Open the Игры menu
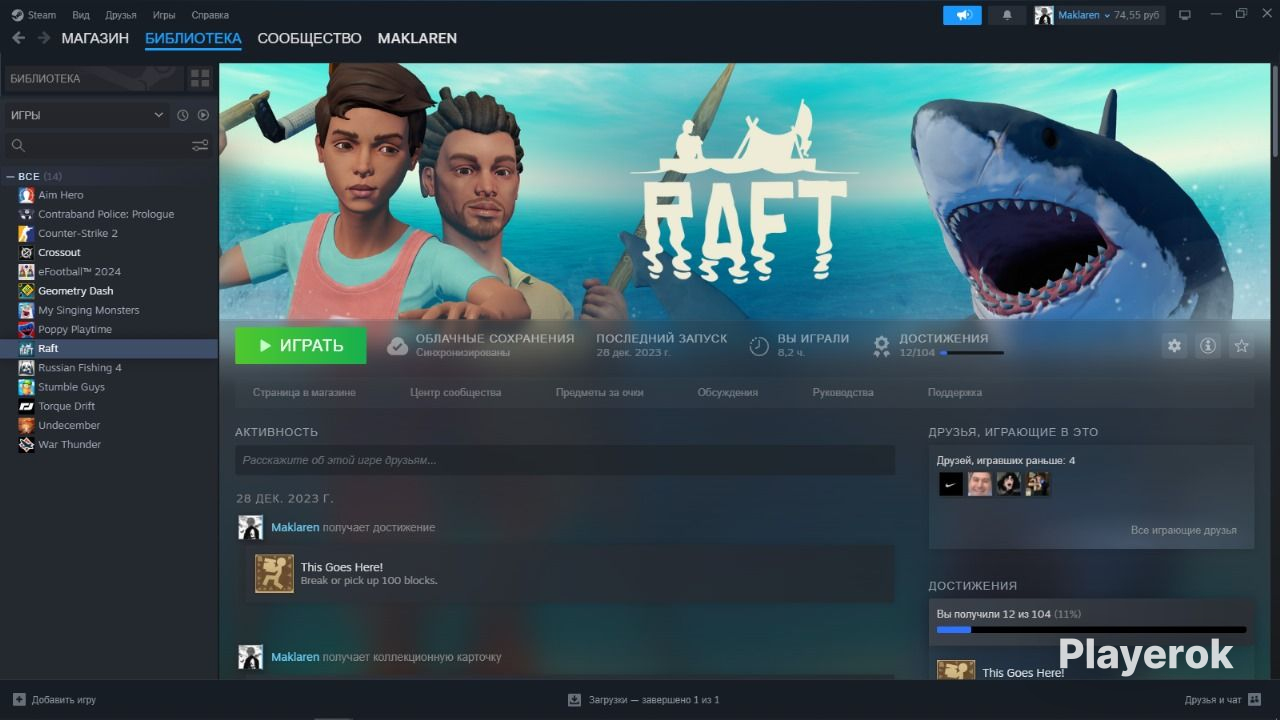This screenshot has height=720, width=1280. click(164, 15)
